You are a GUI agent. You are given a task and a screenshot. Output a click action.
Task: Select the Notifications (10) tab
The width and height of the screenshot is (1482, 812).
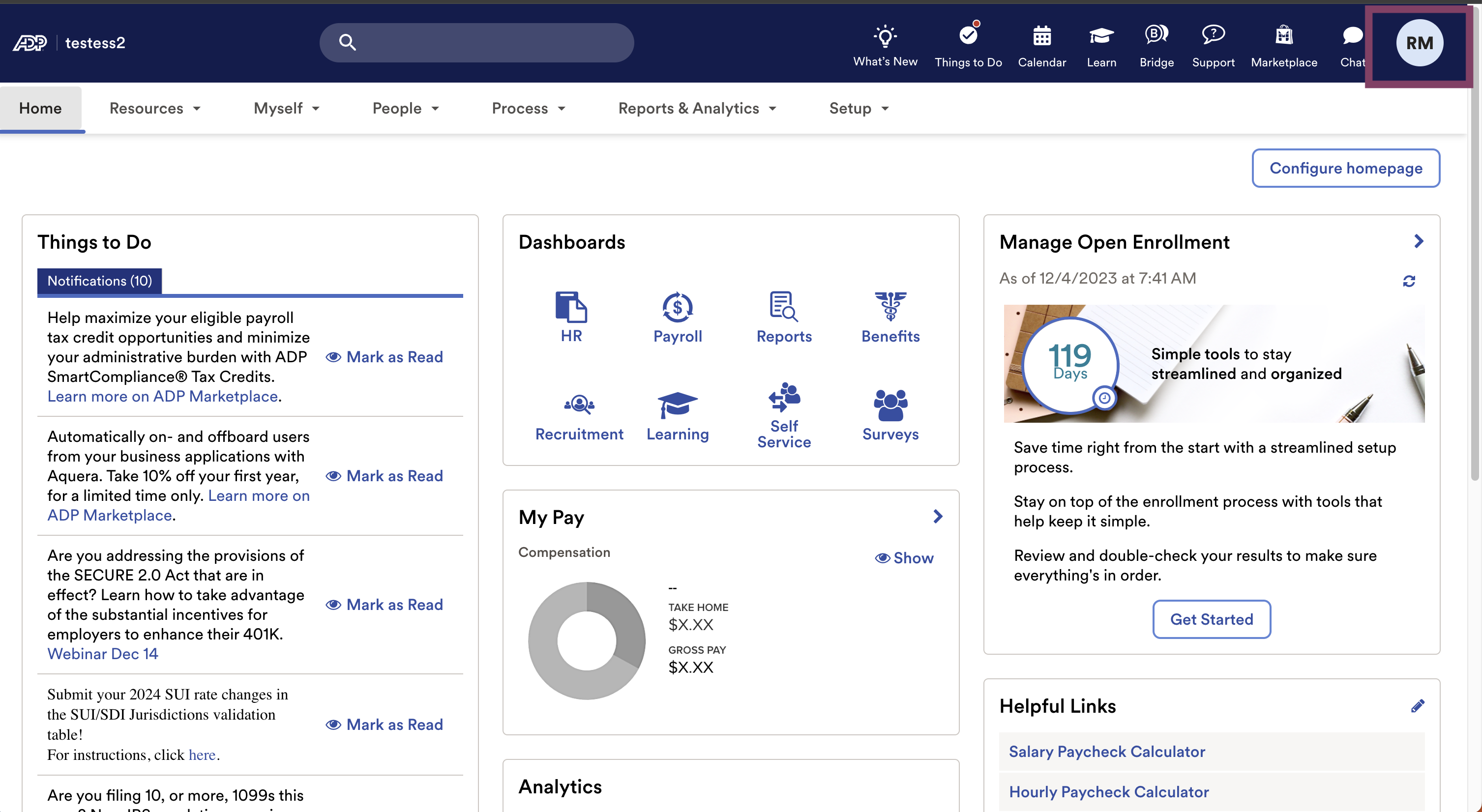[99, 281]
